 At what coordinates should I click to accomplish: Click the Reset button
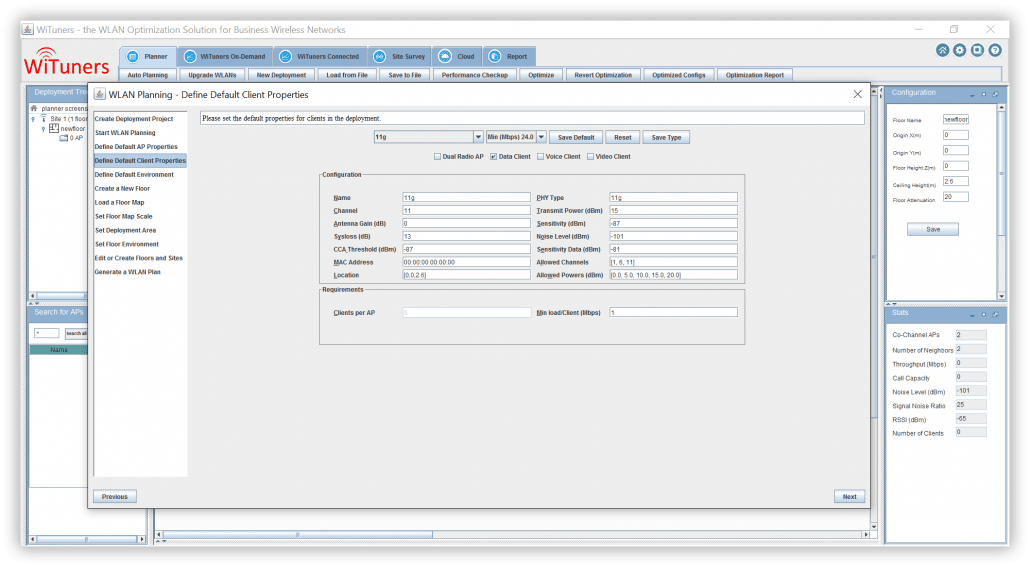pyautogui.click(x=623, y=137)
